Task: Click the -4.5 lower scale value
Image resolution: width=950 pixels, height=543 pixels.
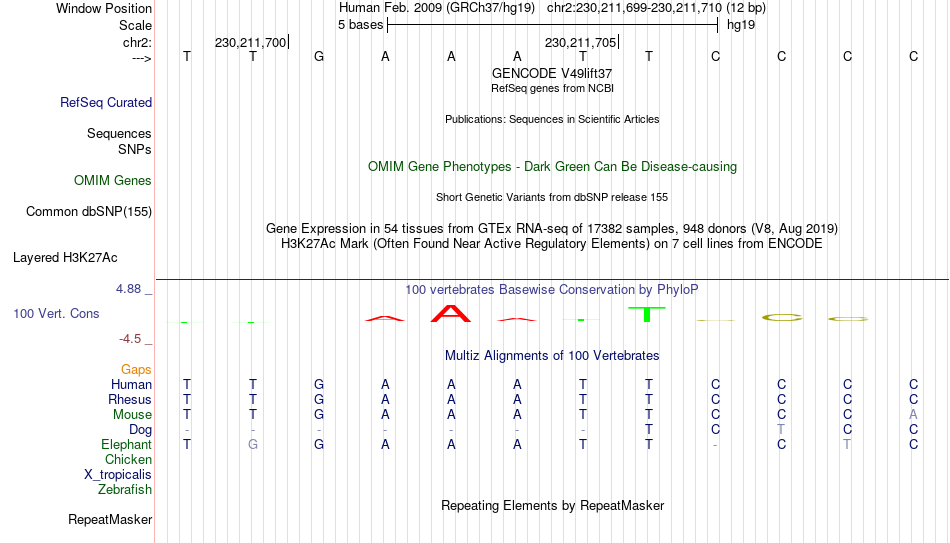Action: point(130,339)
